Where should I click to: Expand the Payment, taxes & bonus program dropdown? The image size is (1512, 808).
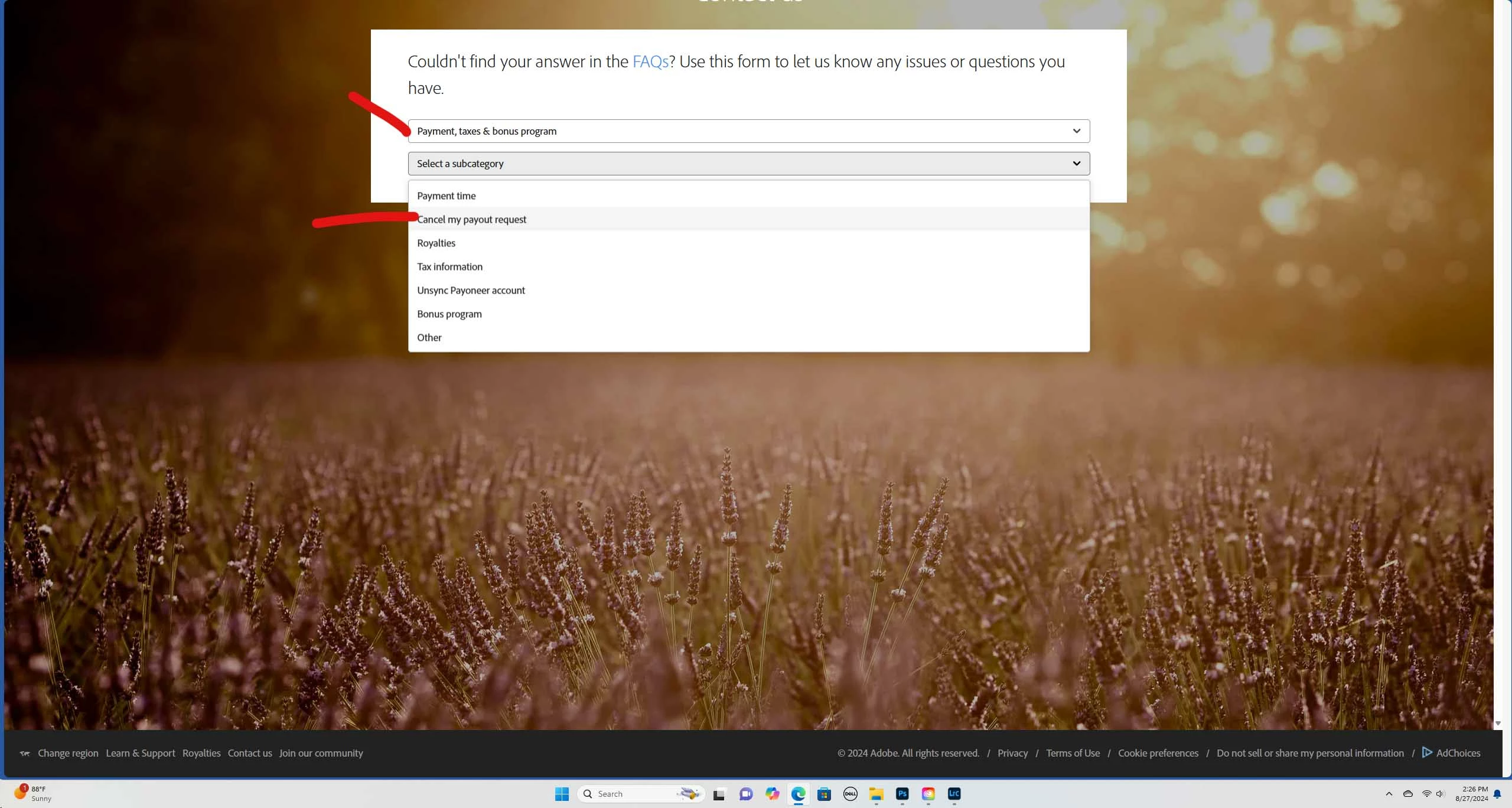tap(748, 131)
